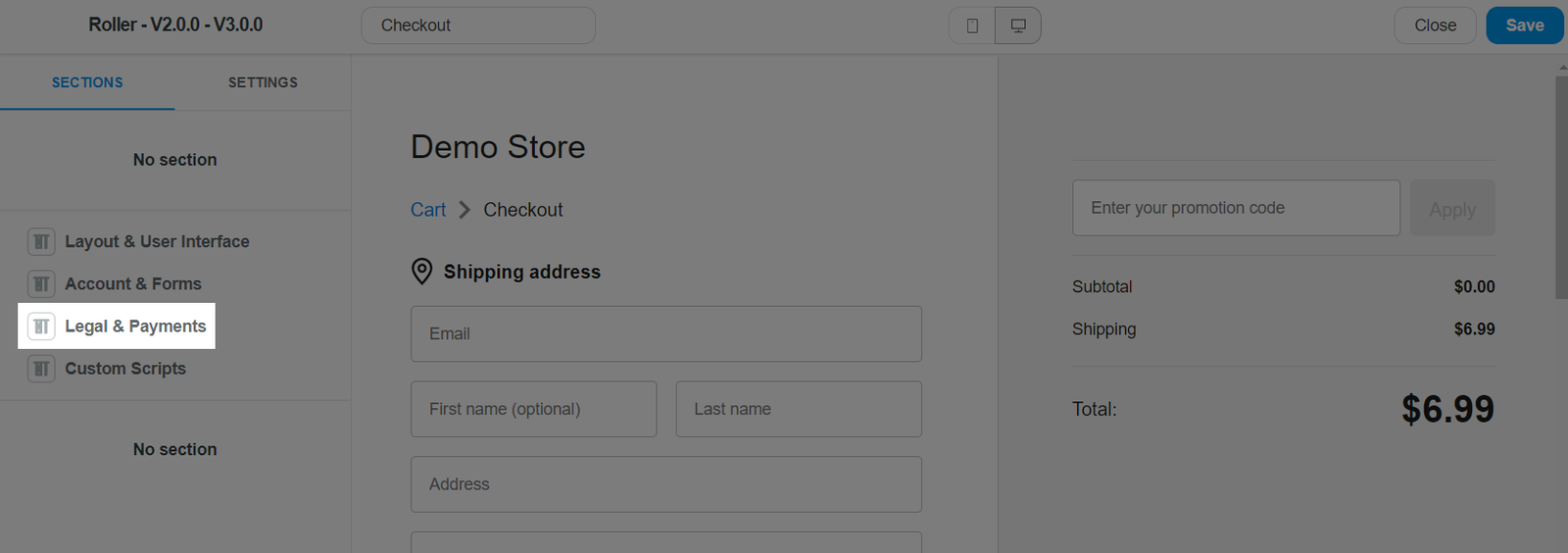The width and height of the screenshot is (1568, 553).
Task: Click the Close button
Action: (x=1435, y=25)
